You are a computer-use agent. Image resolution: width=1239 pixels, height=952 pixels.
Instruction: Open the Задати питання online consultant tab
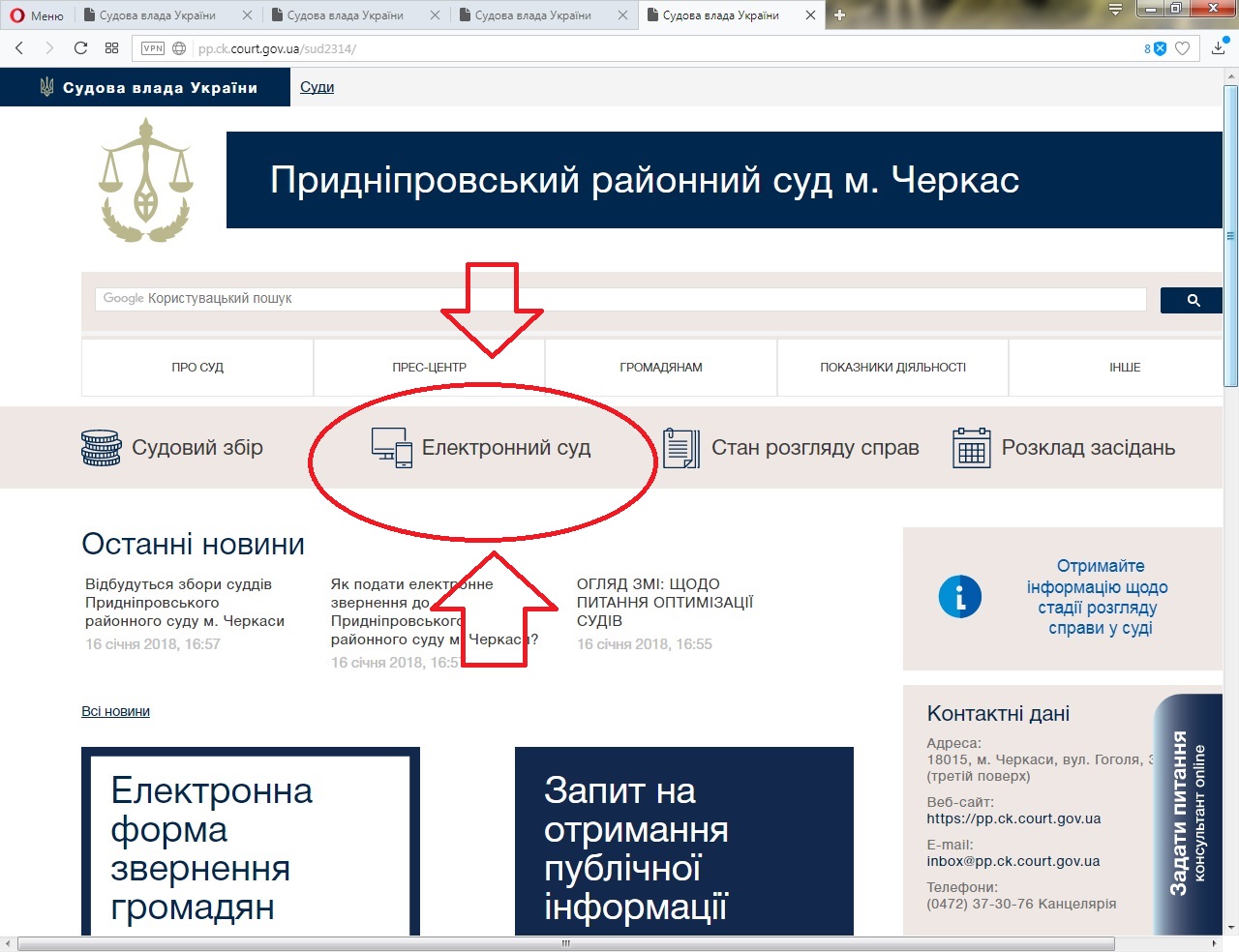(x=1187, y=813)
